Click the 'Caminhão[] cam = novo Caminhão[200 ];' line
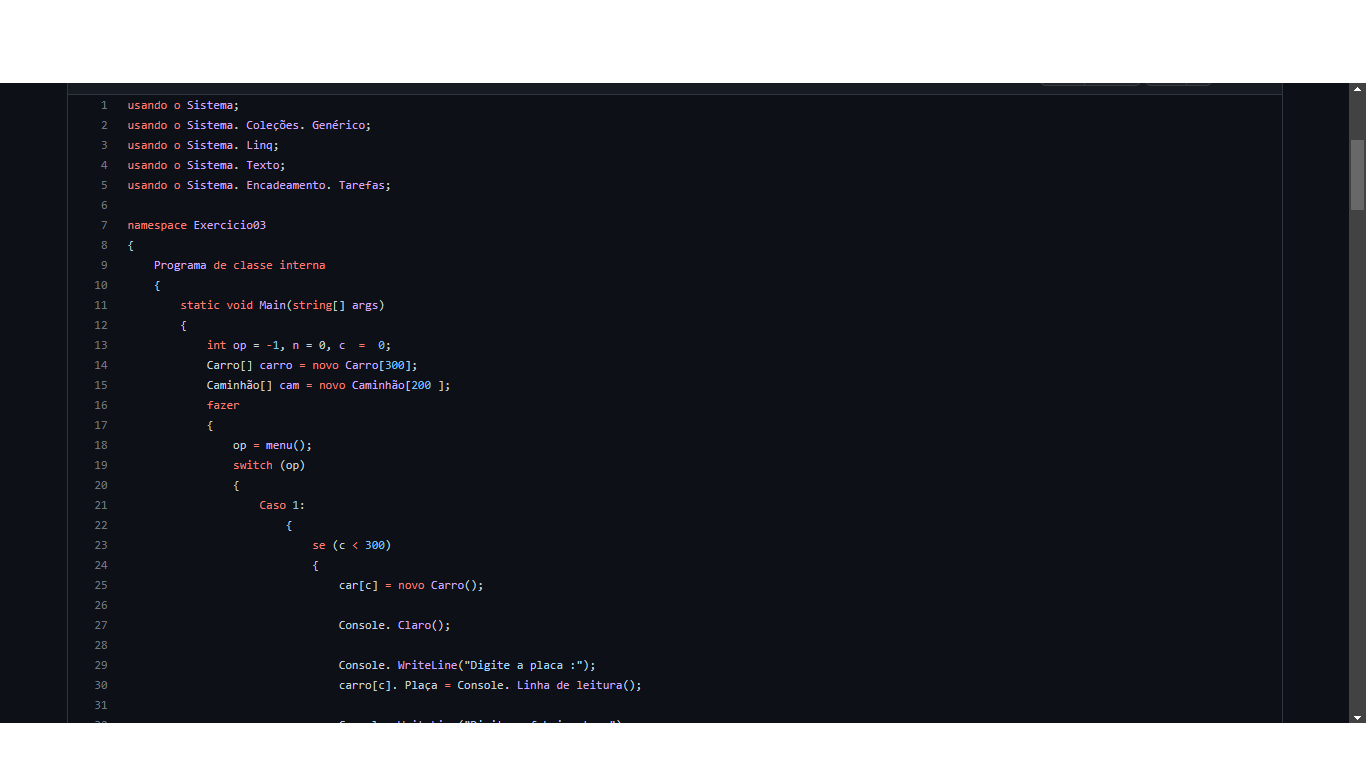This screenshot has width=1366, height=768. point(329,385)
